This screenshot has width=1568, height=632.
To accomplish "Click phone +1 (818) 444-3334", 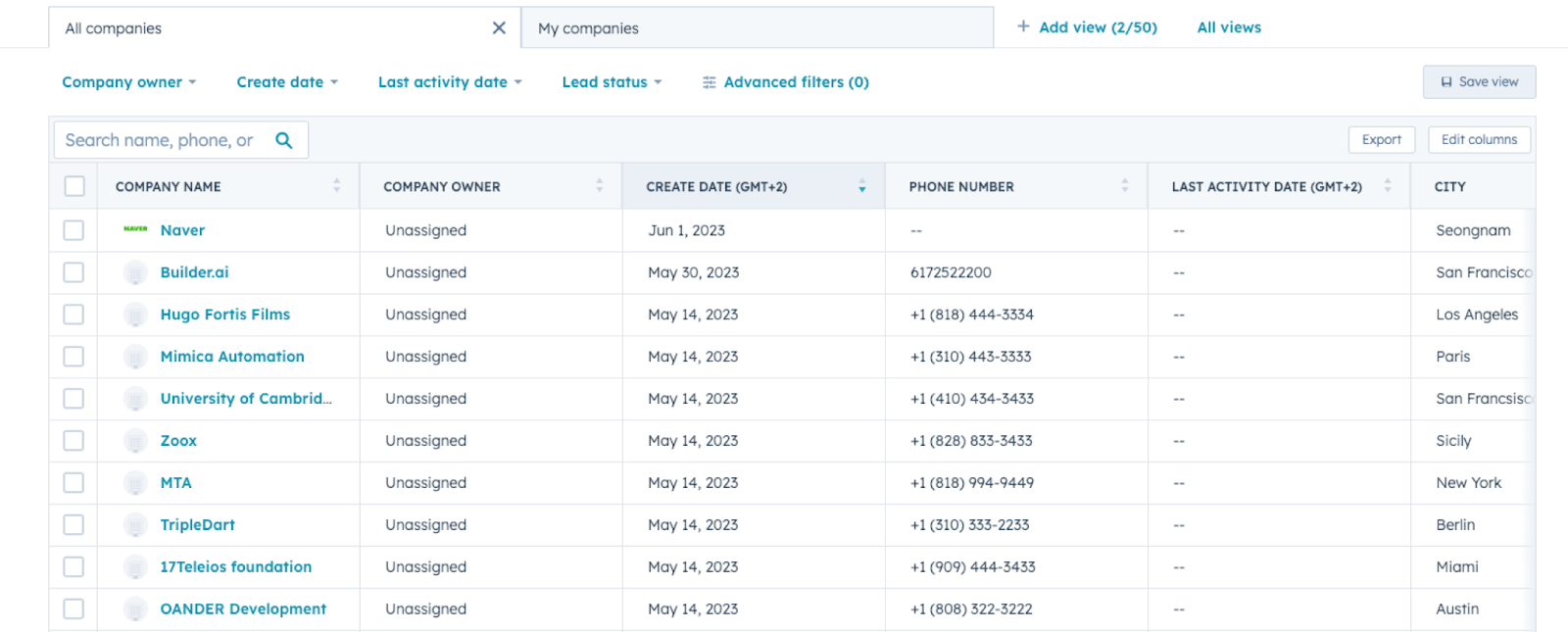I will (x=972, y=315).
